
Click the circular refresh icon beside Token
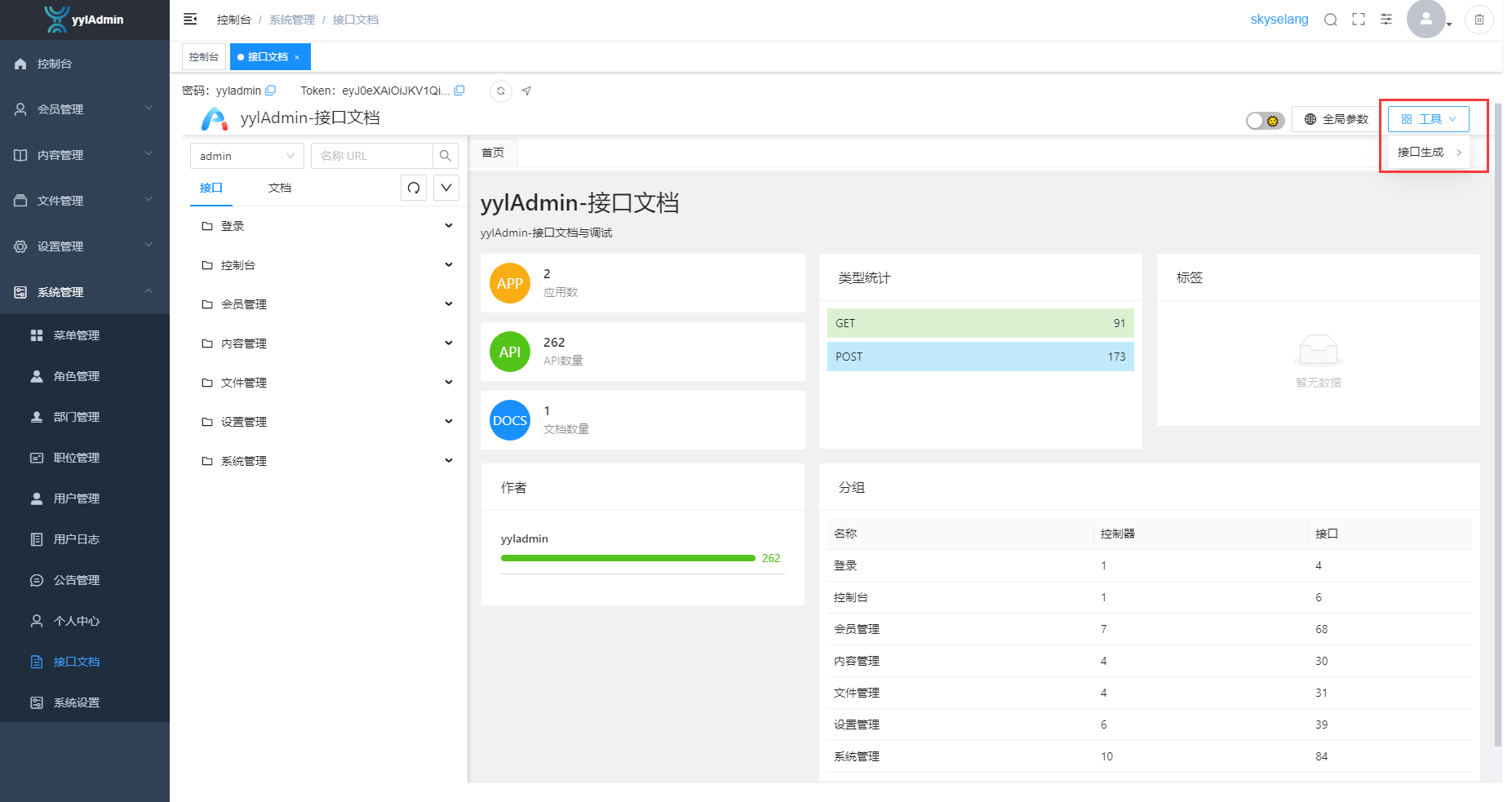(500, 91)
